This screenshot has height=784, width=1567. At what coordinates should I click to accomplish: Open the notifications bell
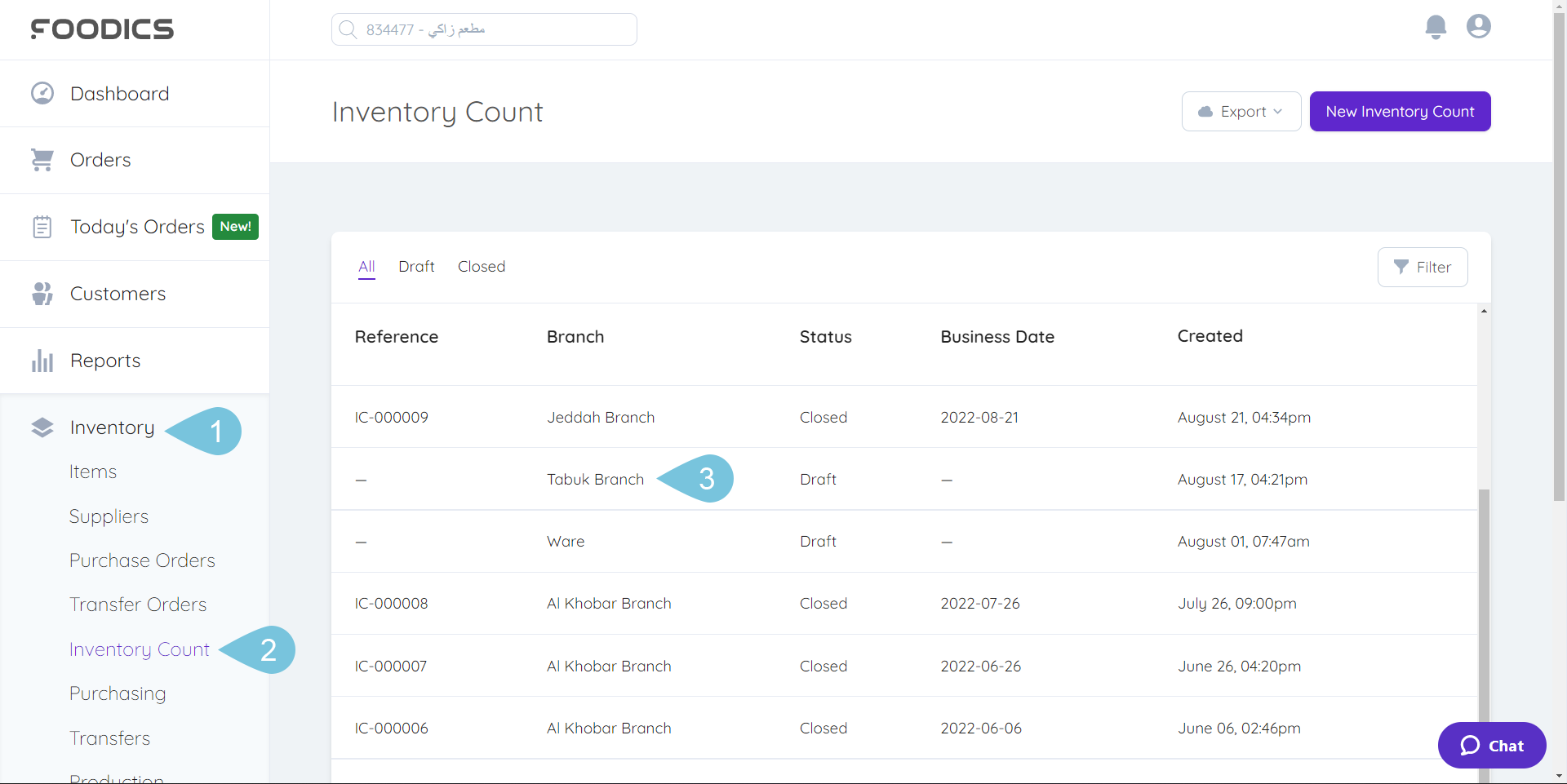coord(1436,27)
